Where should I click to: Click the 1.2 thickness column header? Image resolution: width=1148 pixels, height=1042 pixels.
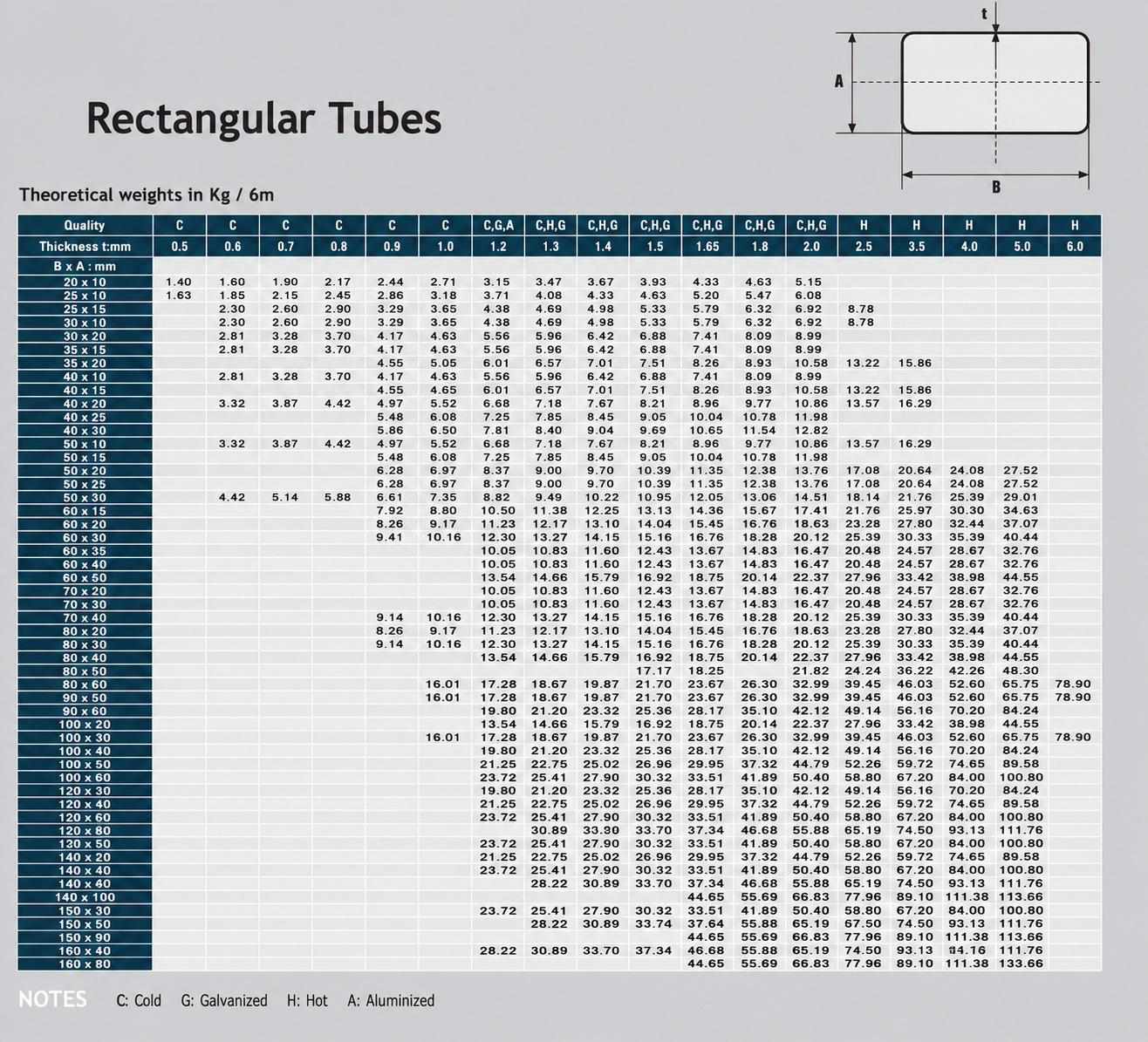[498, 247]
